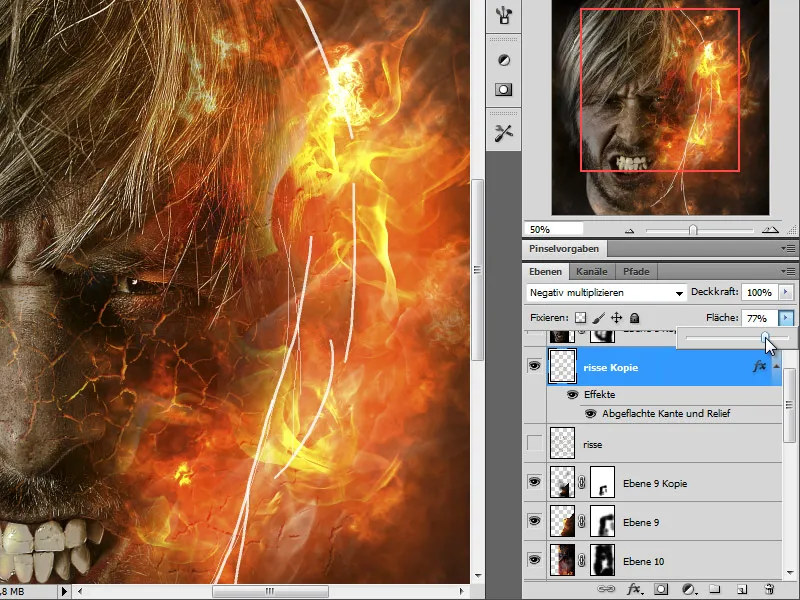The width and height of the screenshot is (800, 600).
Task: Open the Negativ multiplizieren blend mode dropdown
Action: coord(606,293)
